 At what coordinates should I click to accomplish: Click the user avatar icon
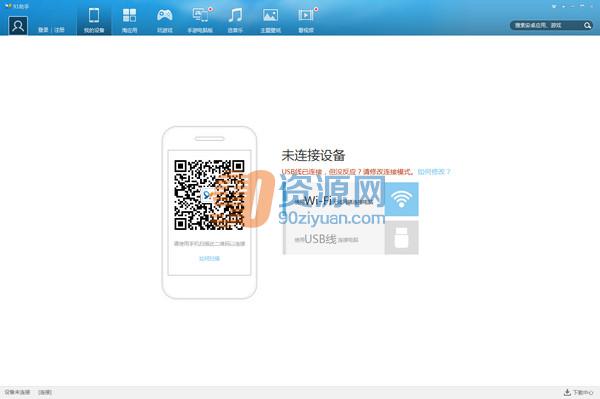[x=18, y=26]
